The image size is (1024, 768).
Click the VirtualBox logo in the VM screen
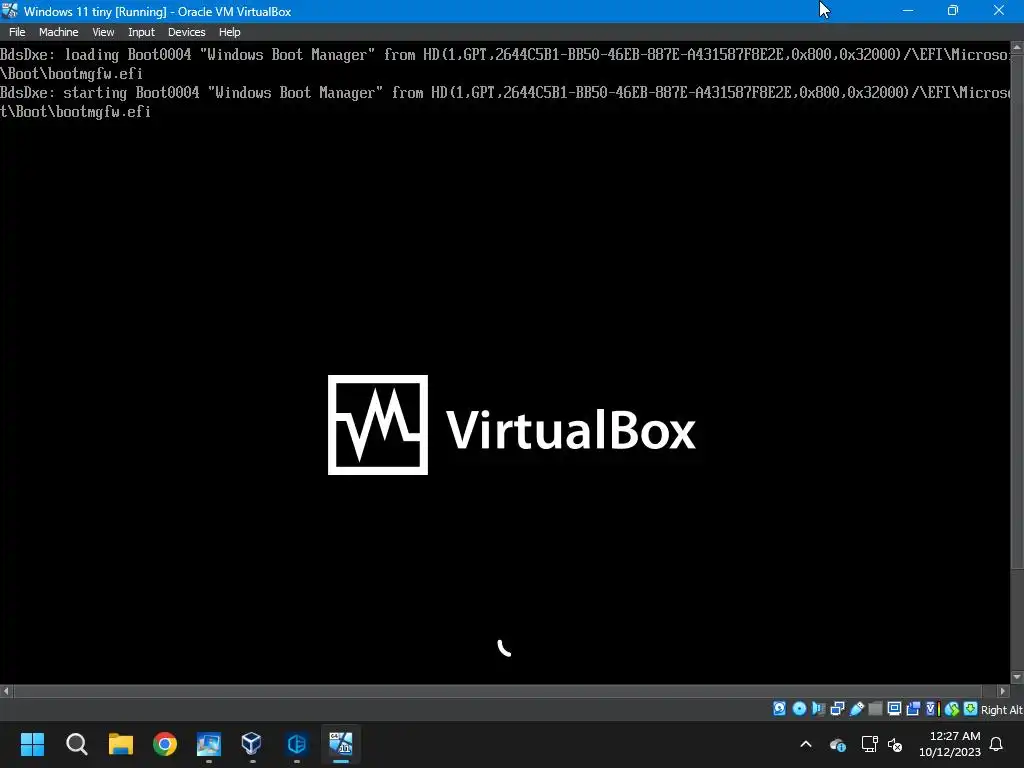pos(511,425)
